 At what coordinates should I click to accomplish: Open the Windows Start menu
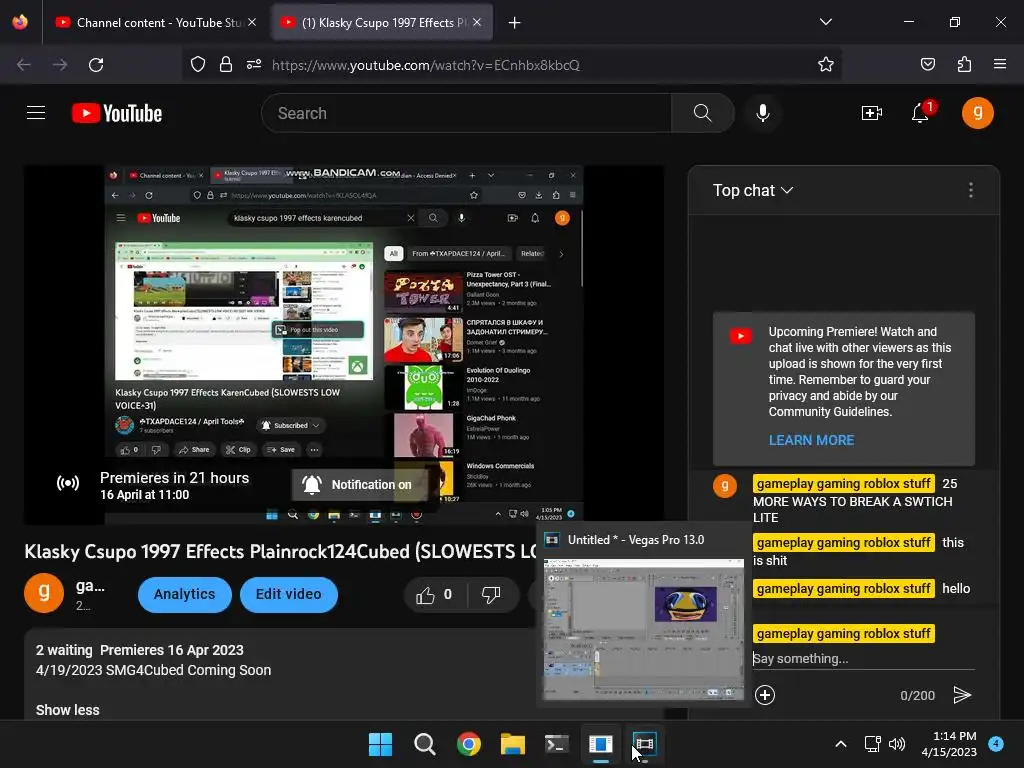(380, 744)
